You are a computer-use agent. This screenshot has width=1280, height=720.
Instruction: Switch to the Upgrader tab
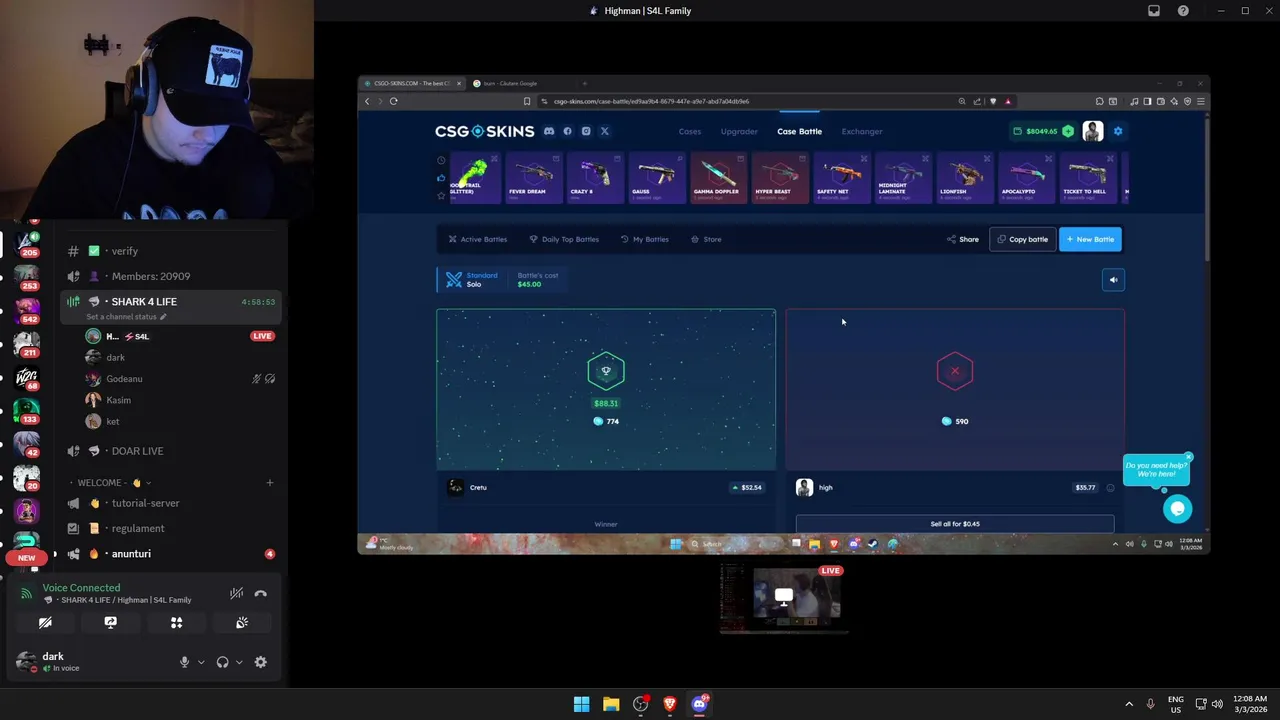(739, 131)
